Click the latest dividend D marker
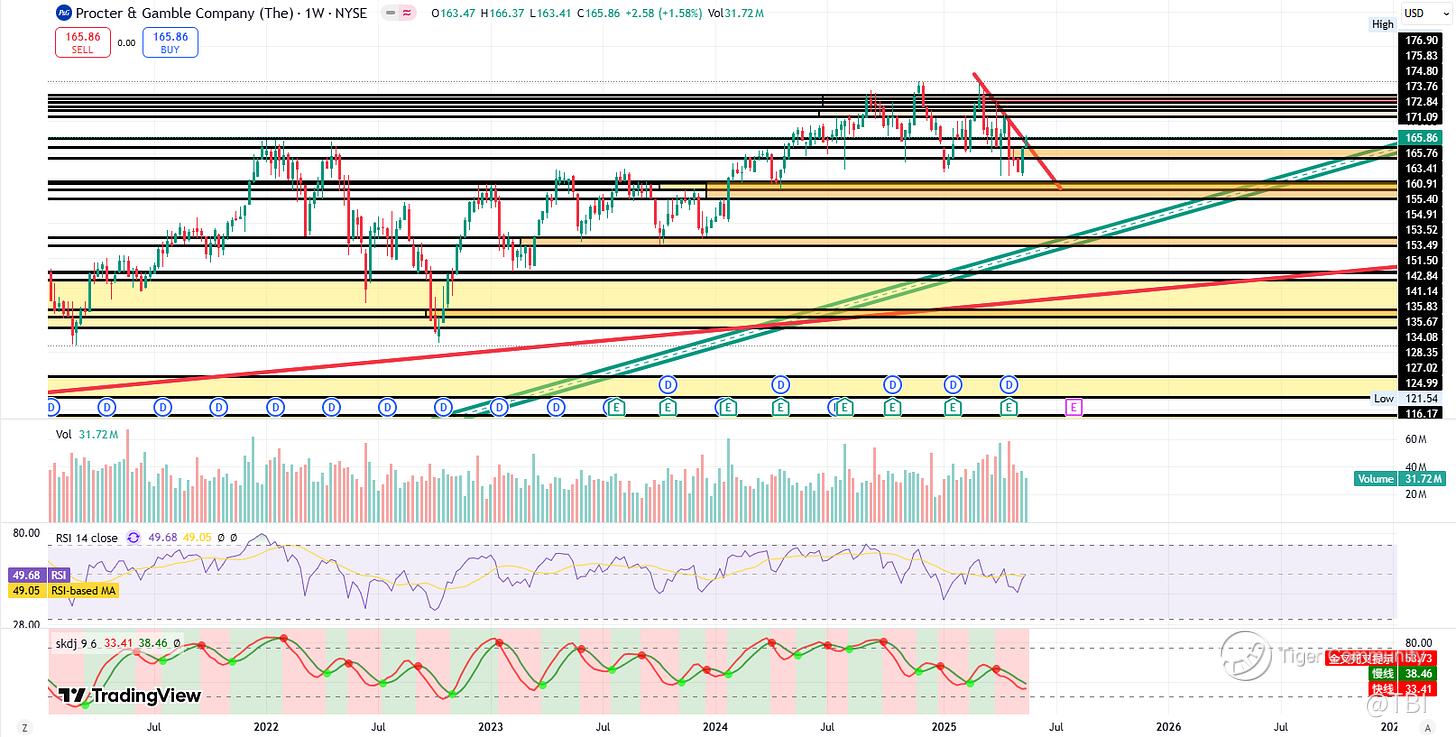The width and height of the screenshot is (1456, 737). pos(1009,384)
